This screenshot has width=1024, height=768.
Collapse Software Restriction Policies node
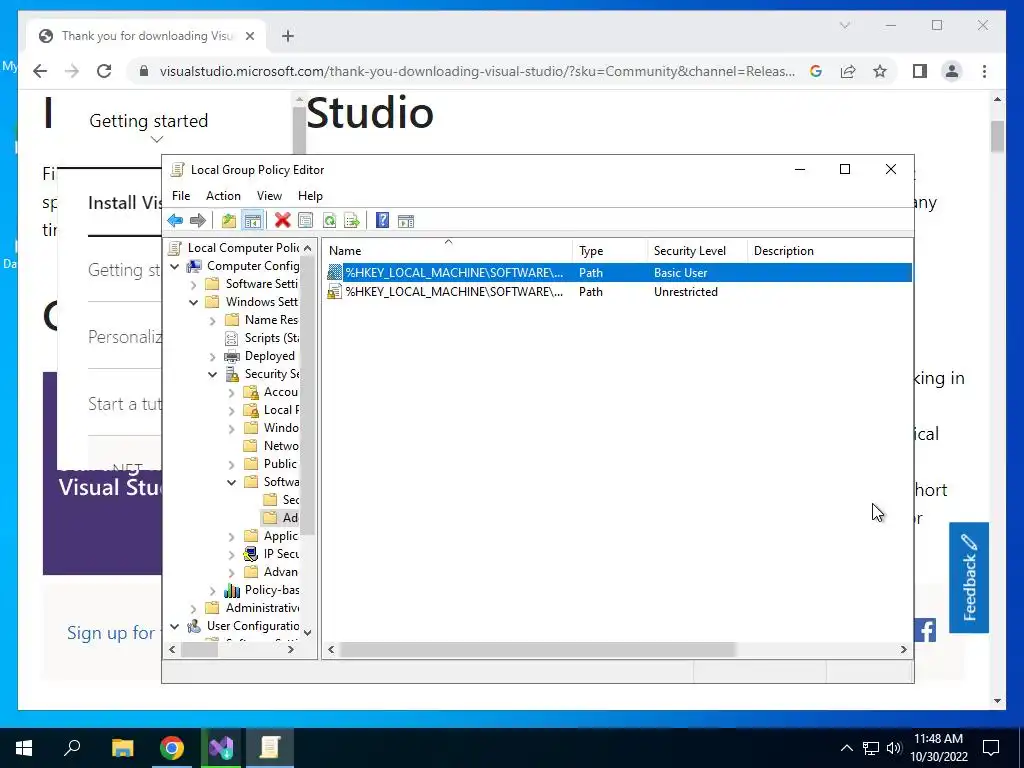coord(232,483)
